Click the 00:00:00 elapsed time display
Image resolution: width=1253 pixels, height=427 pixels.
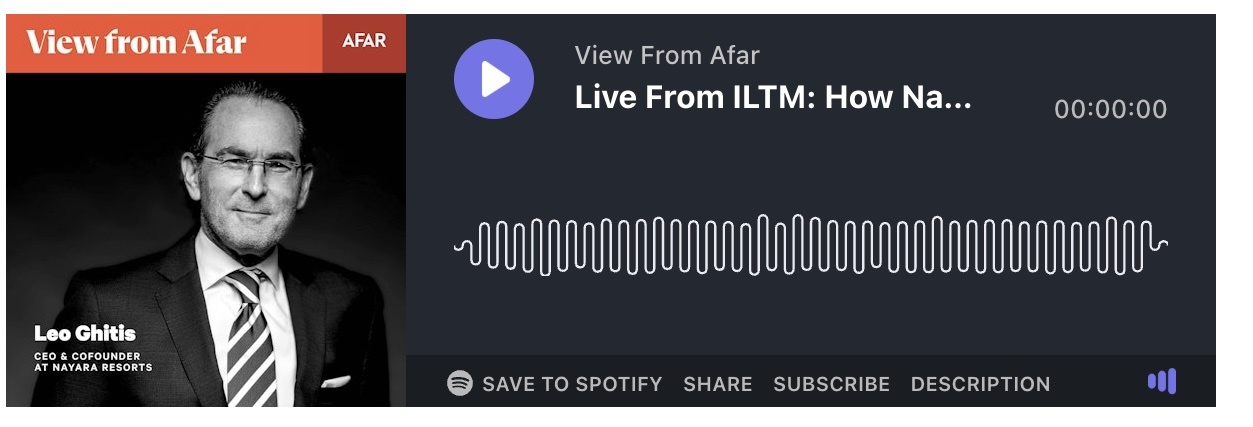1111,109
